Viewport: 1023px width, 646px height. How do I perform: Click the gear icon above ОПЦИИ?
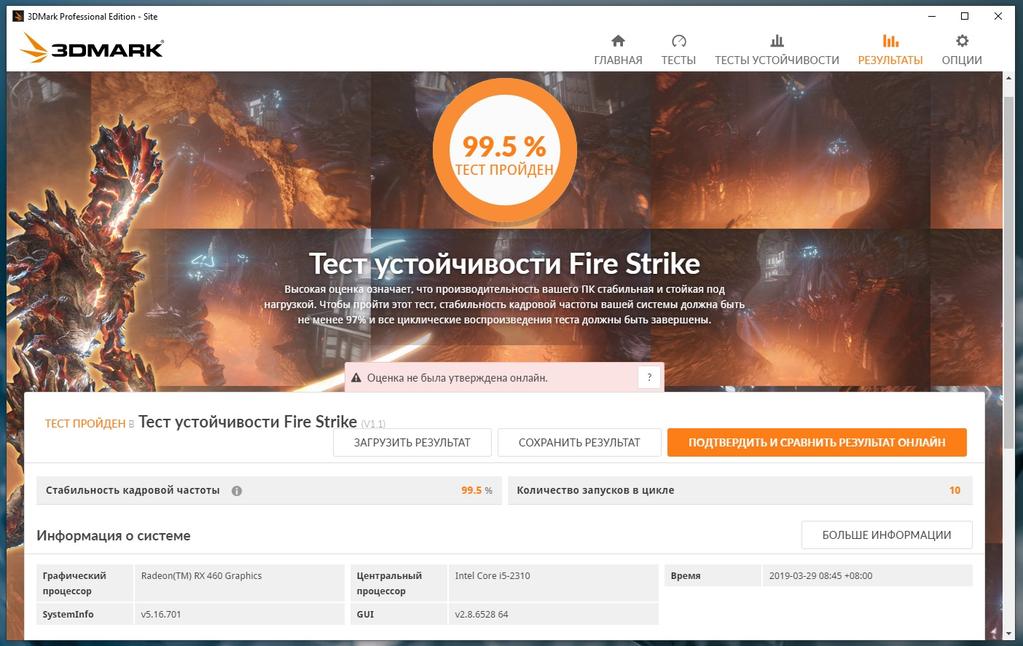click(962, 41)
